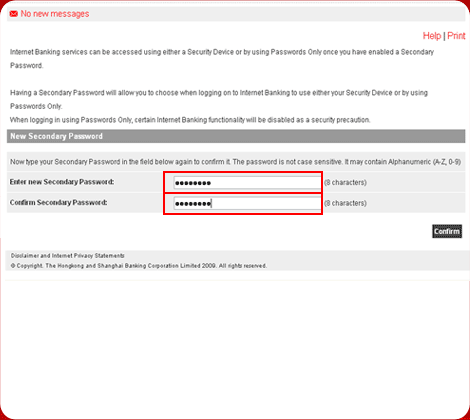Click the instruction line starting Now type your
470x420 pixels.
pyautogui.click(x=235, y=162)
